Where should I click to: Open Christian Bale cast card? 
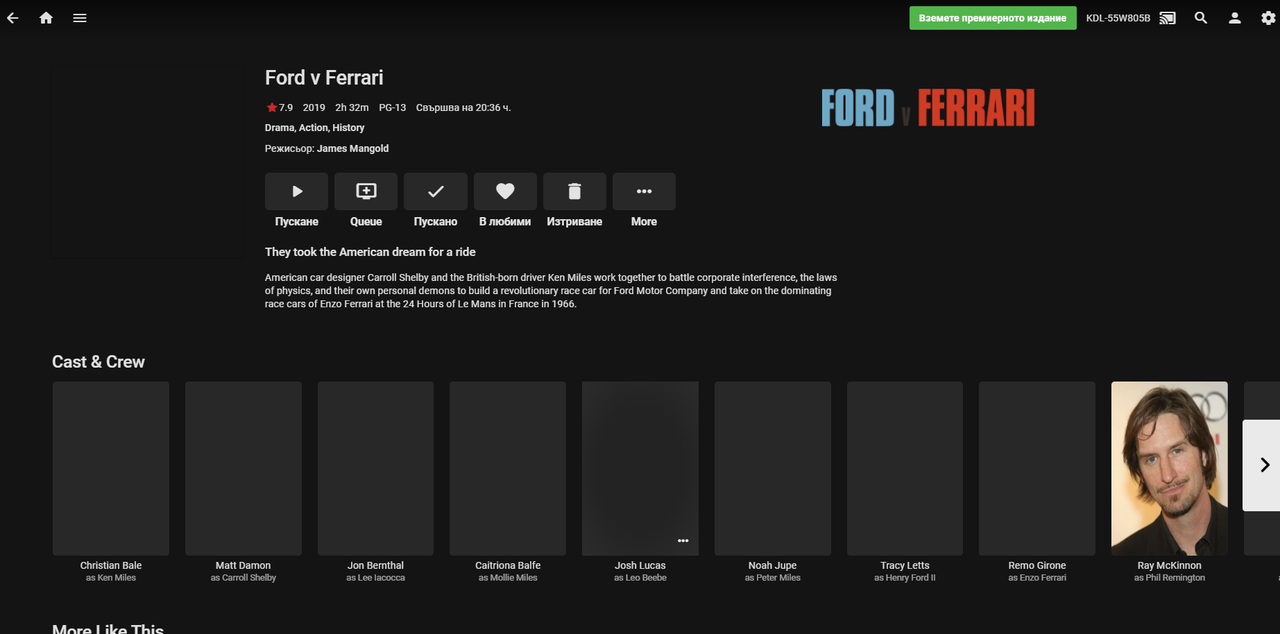111,468
